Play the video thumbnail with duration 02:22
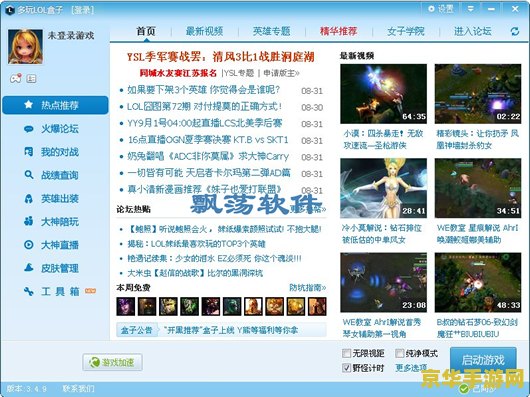This screenshot has height=397, width=530. pyautogui.click(x=478, y=94)
